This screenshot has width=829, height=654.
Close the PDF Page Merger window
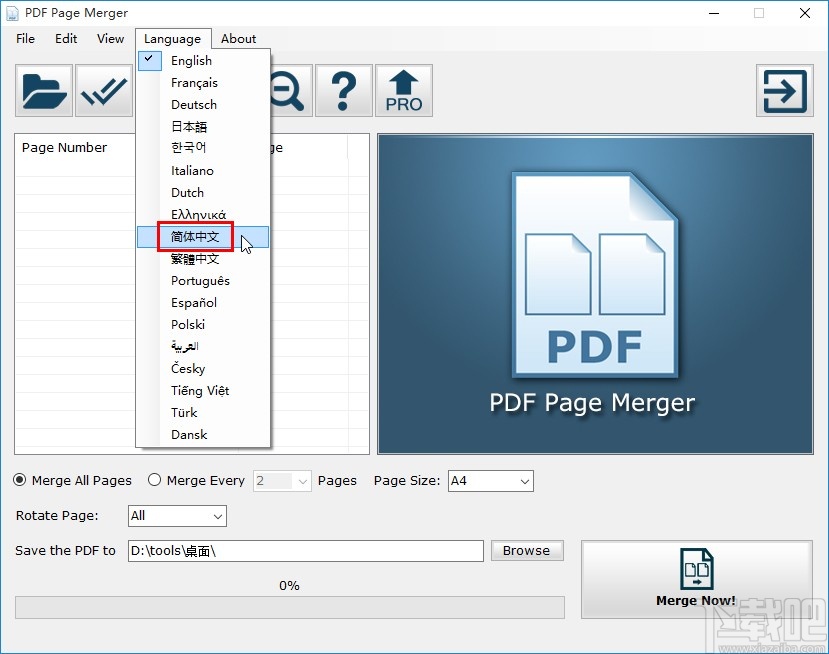[805, 13]
